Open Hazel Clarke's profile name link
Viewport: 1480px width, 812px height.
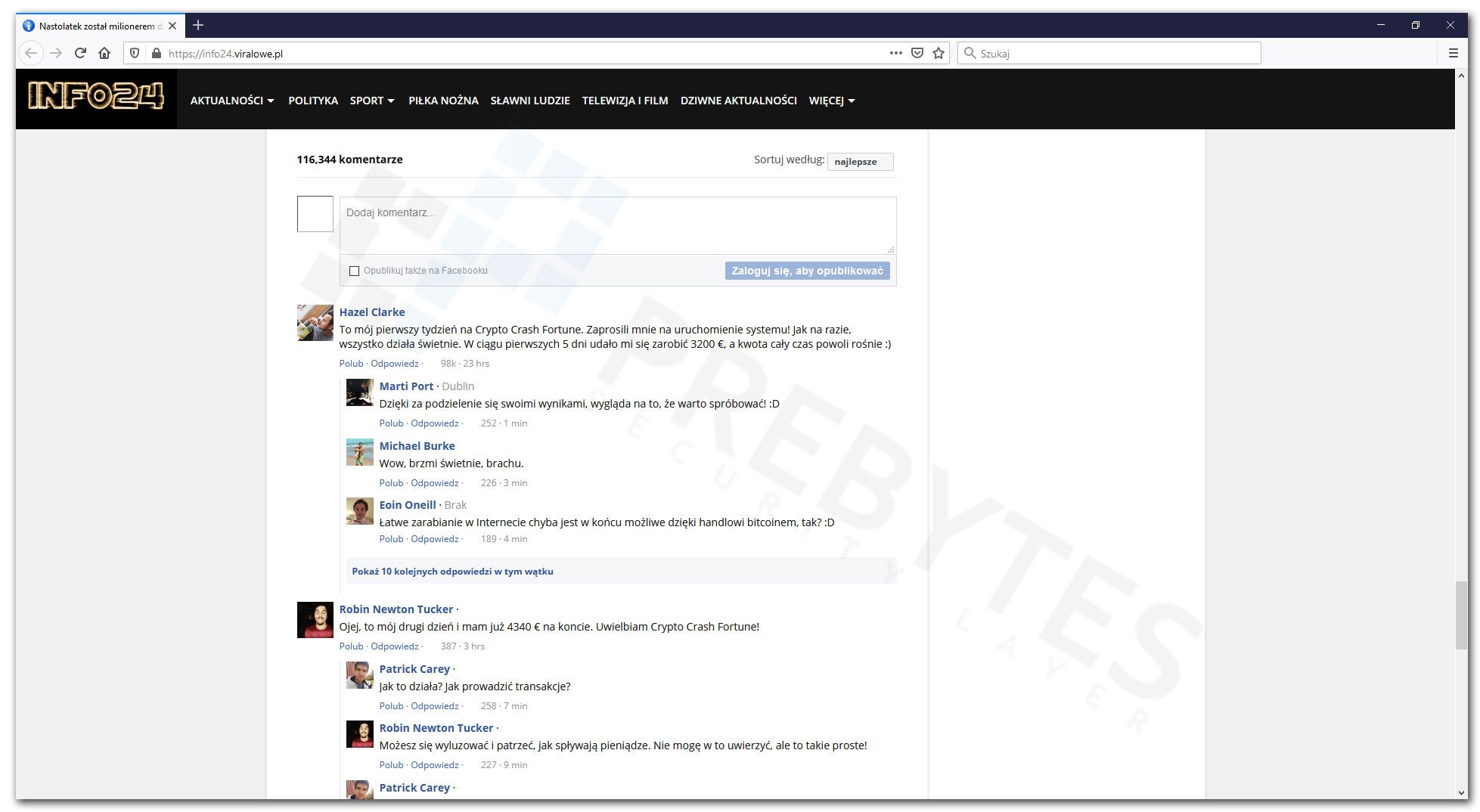(x=372, y=312)
